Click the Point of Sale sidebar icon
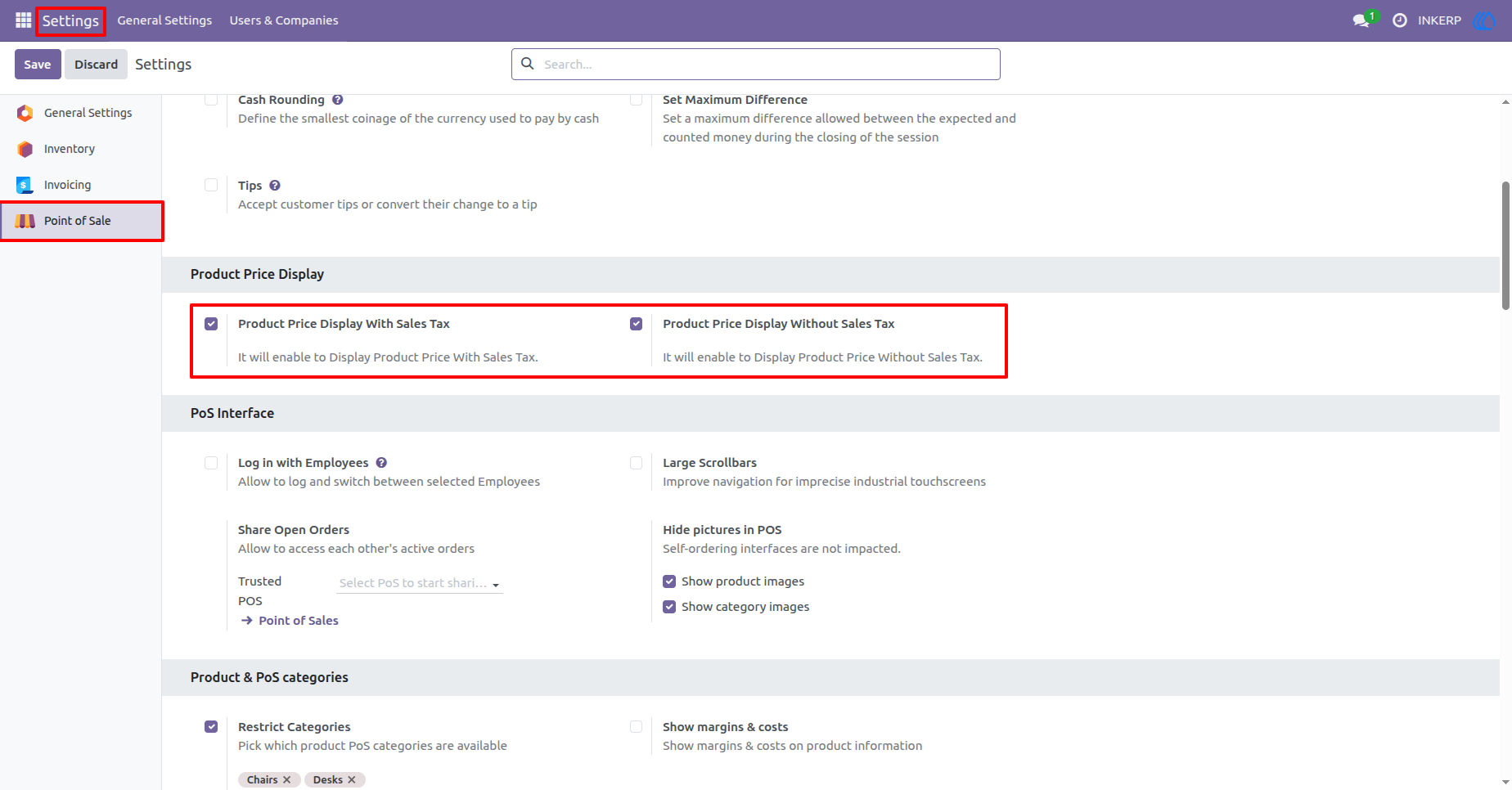 pyautogui.click(x=25, y=221)
